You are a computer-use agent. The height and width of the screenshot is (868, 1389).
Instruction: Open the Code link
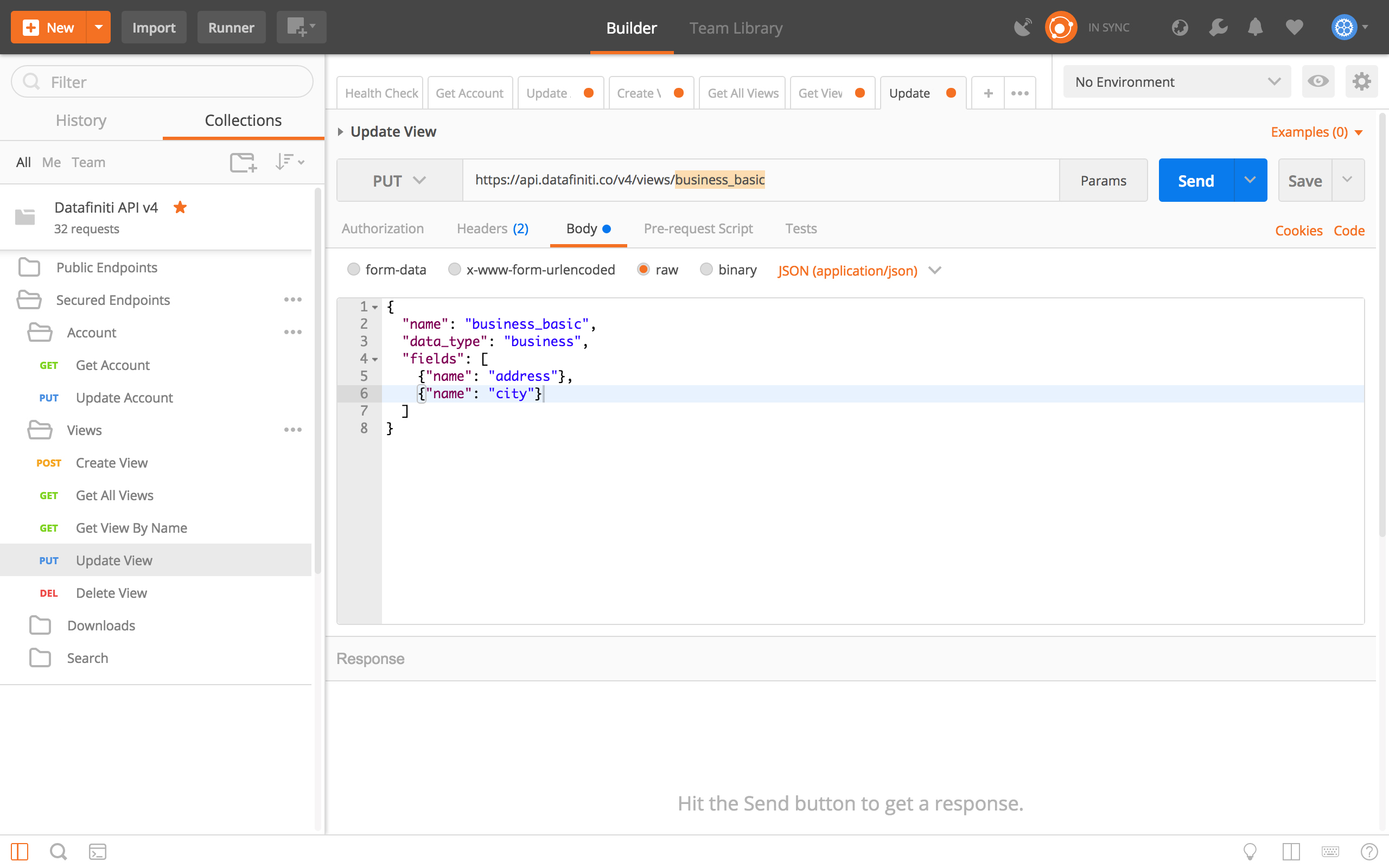(1349, 231)
